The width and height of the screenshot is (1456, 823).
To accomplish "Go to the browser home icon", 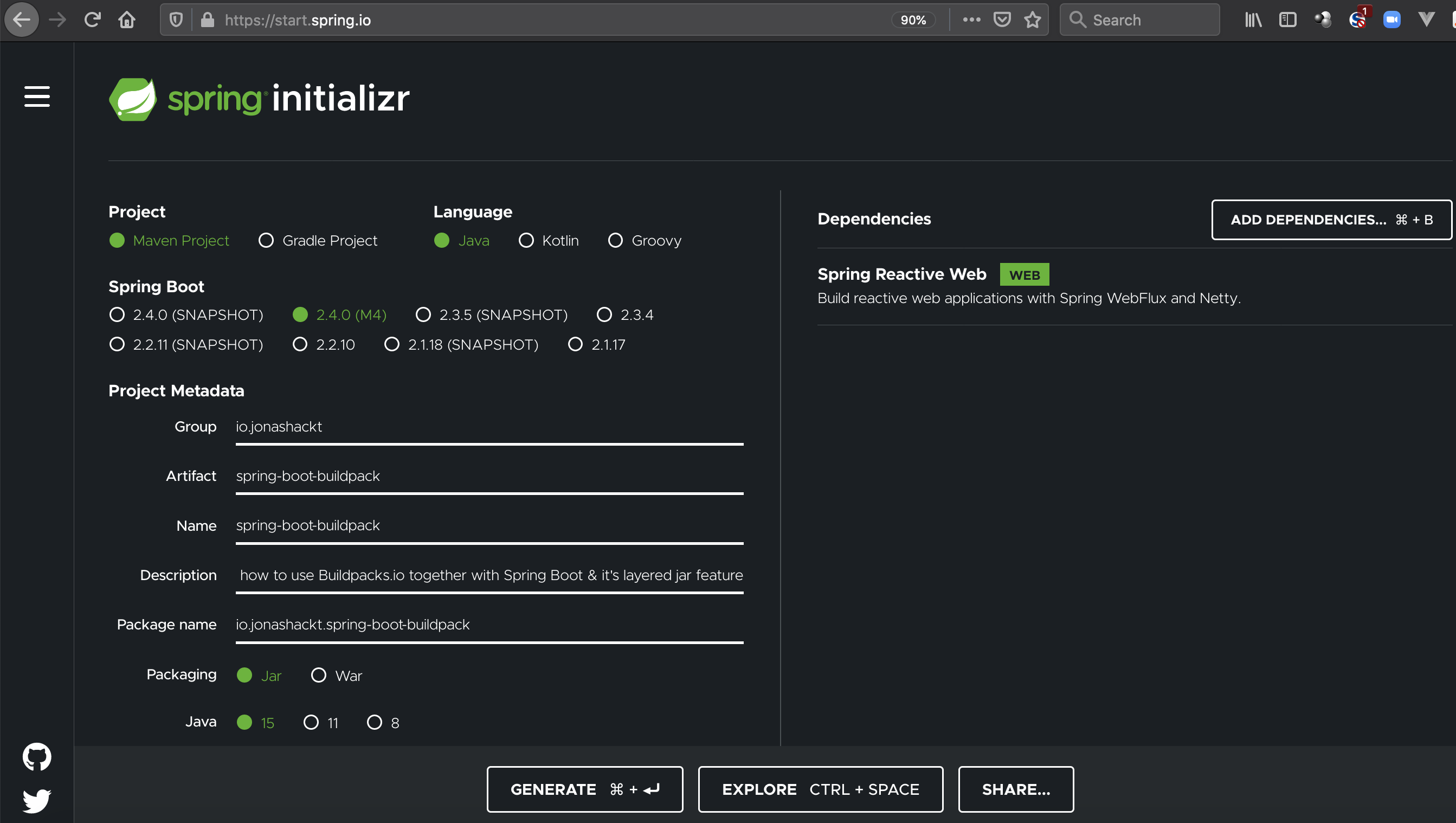I will pyautogui.click(x=127, y=21).
